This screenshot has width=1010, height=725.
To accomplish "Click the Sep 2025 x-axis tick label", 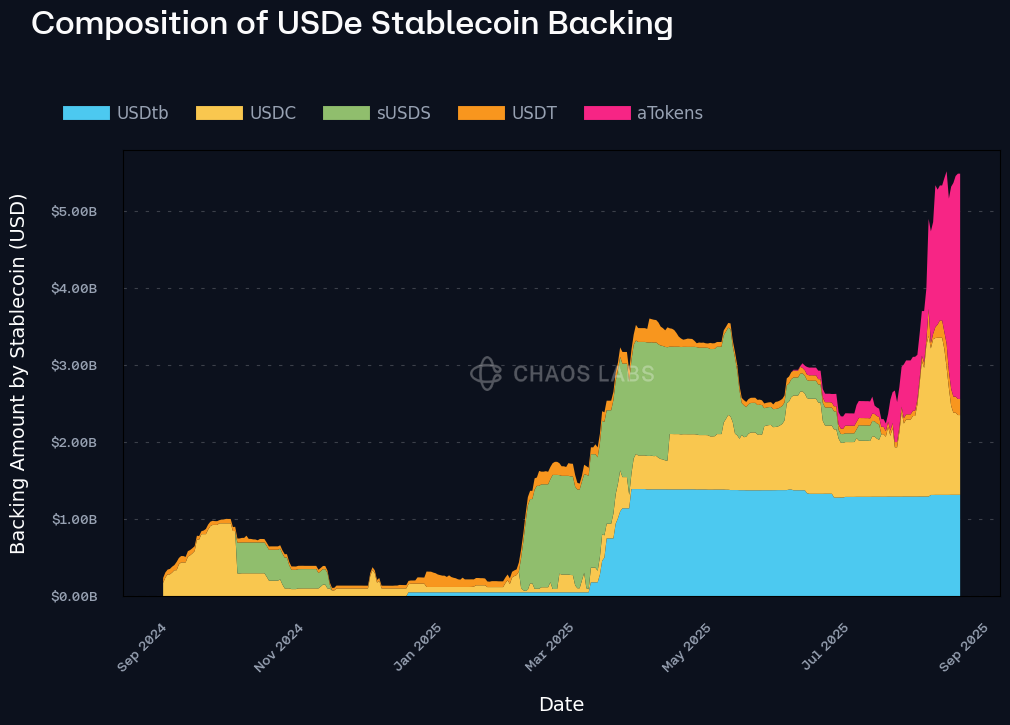I will tap(964, 646).
